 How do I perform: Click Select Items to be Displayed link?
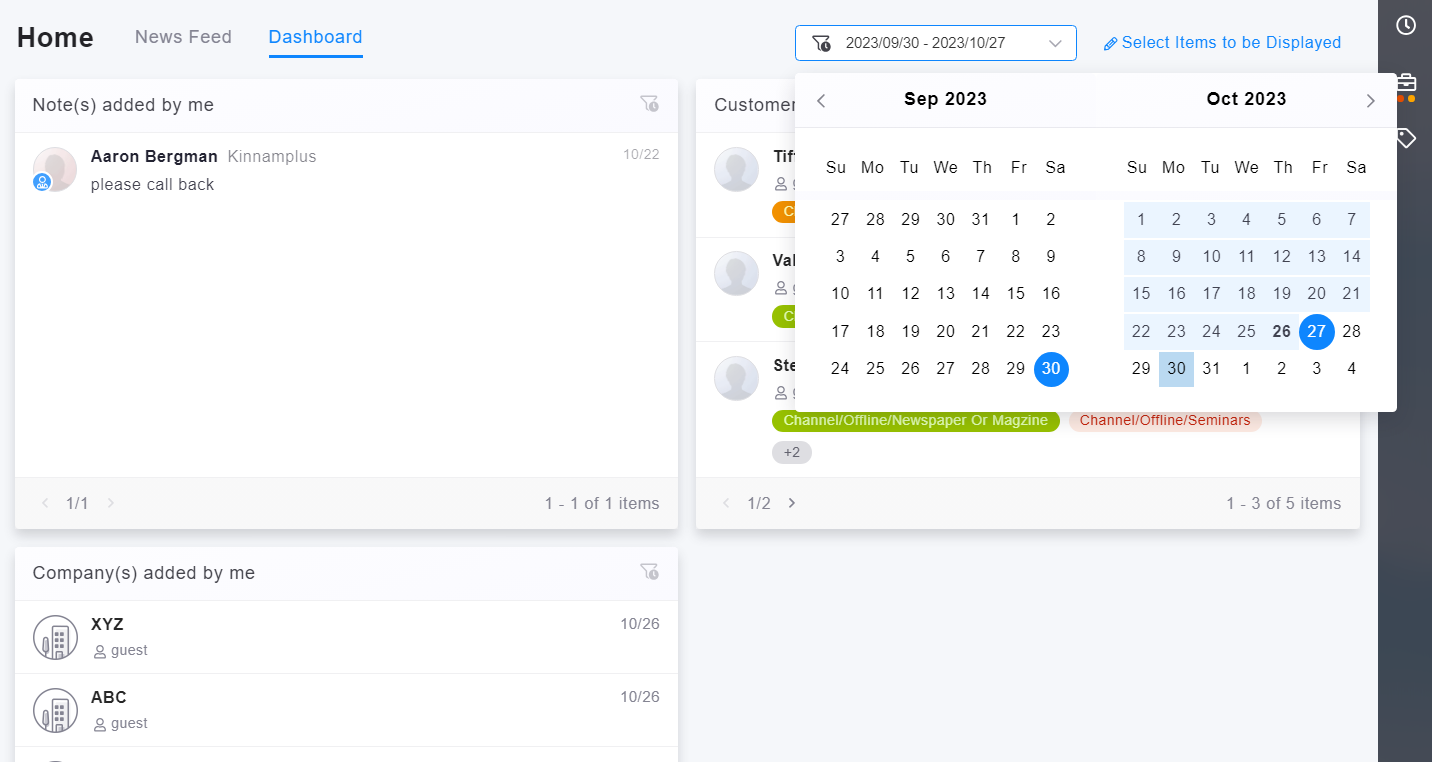click(1222, 43)
